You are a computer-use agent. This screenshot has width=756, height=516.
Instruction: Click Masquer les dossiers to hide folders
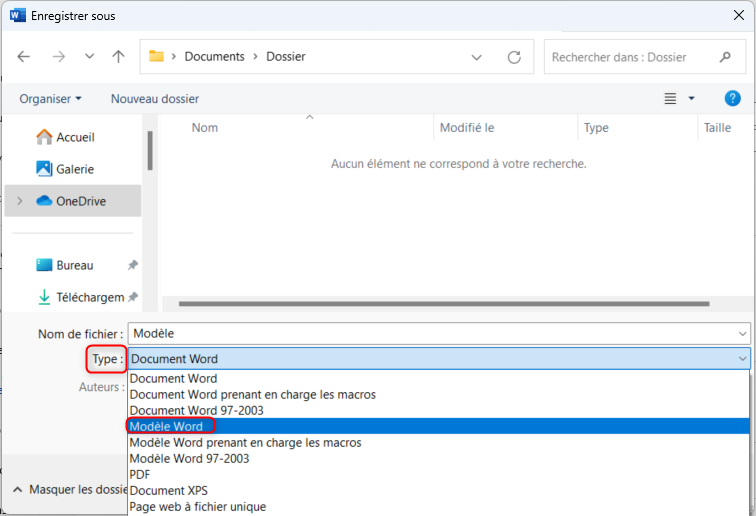72,490
